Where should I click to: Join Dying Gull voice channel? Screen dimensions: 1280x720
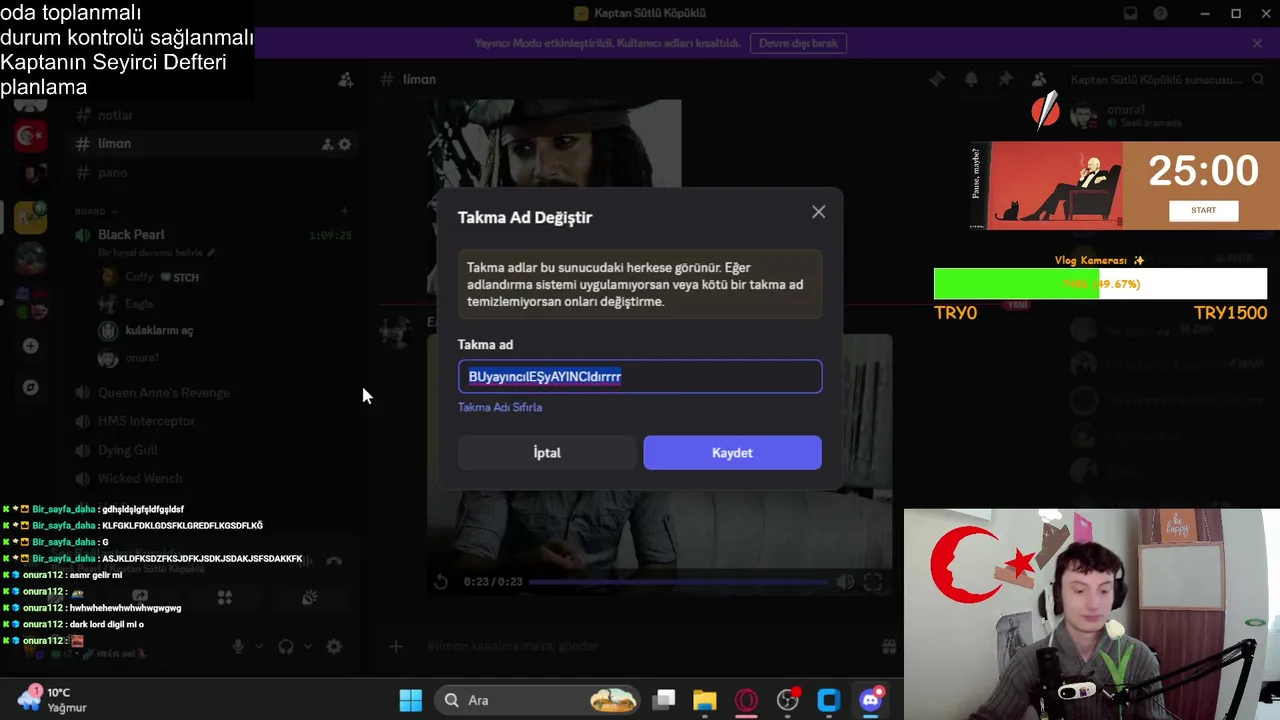click(212, 450)
